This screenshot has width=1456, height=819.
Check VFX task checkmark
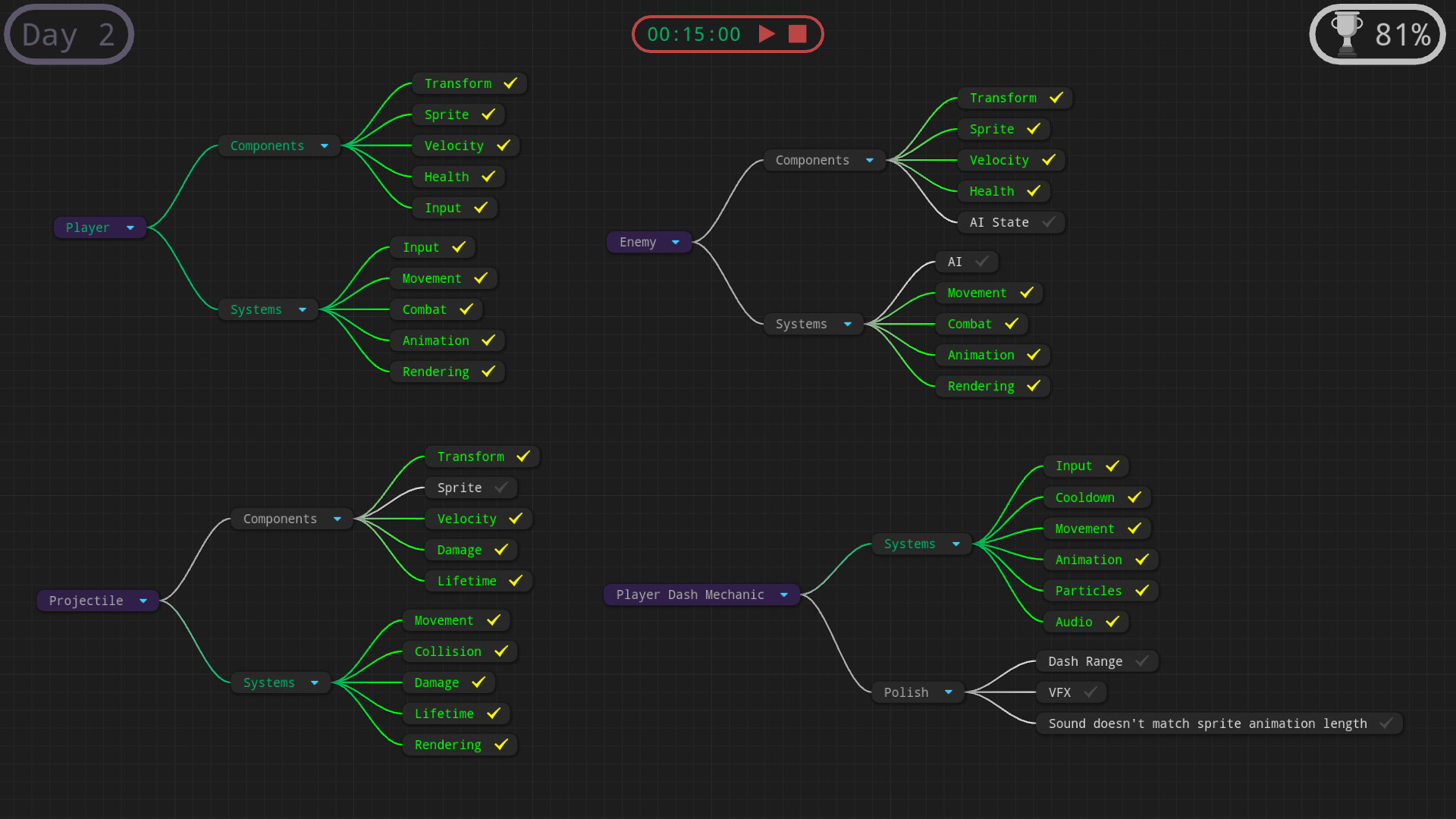tap(1090, 692)
